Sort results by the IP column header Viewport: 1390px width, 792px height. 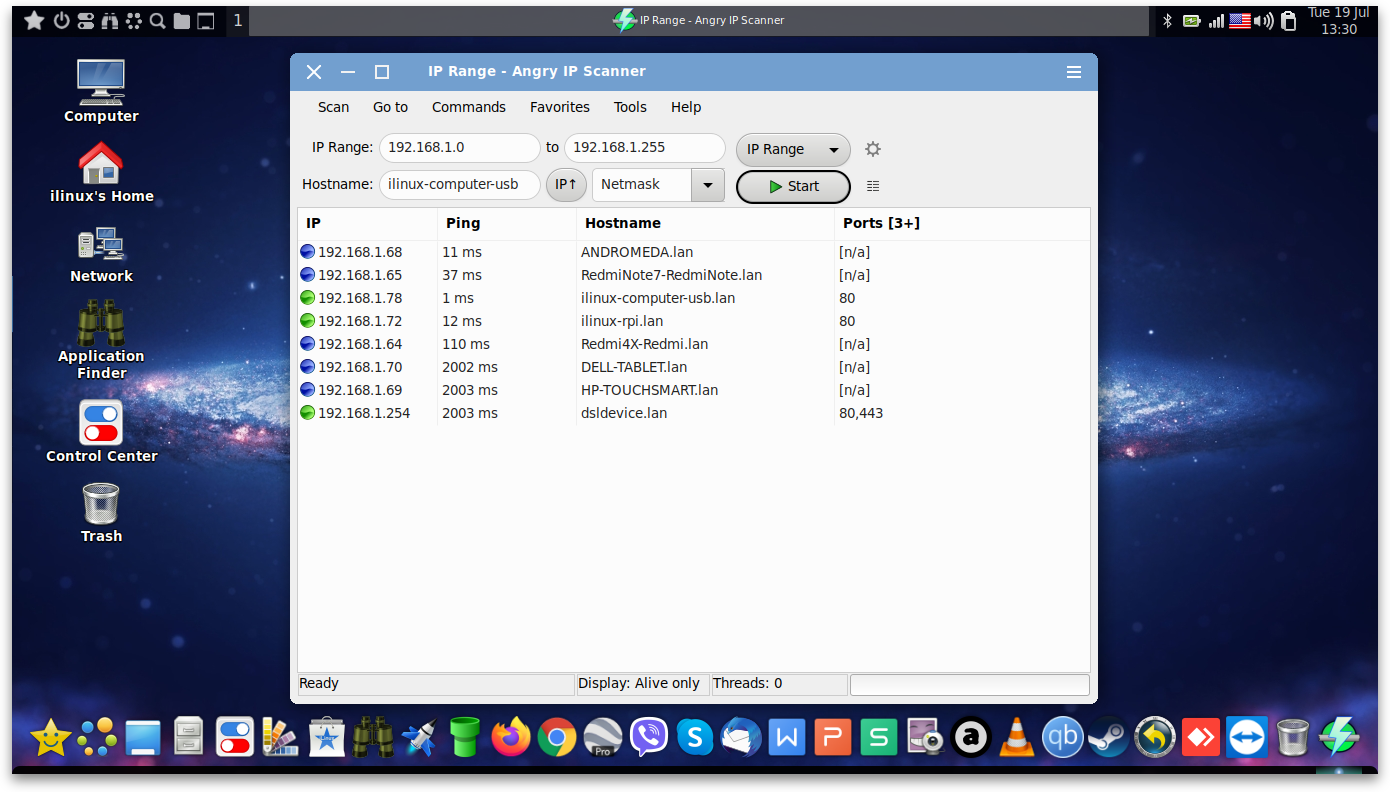tap(368, 223)
